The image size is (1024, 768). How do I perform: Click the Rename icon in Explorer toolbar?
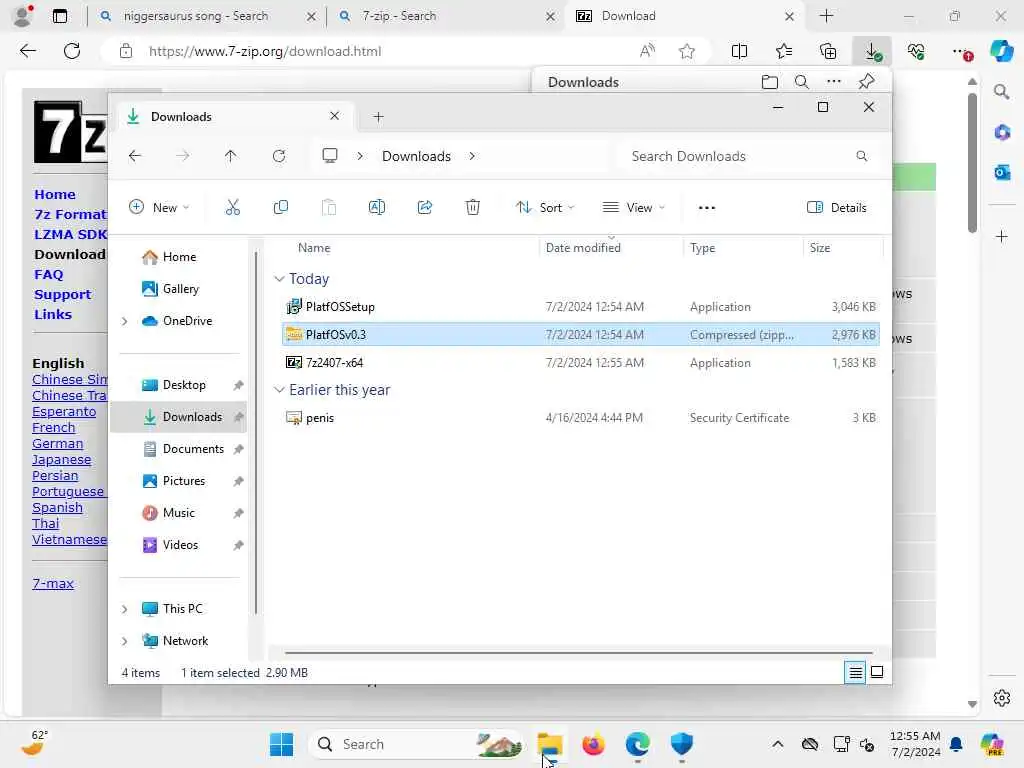[x=377, y=208]
